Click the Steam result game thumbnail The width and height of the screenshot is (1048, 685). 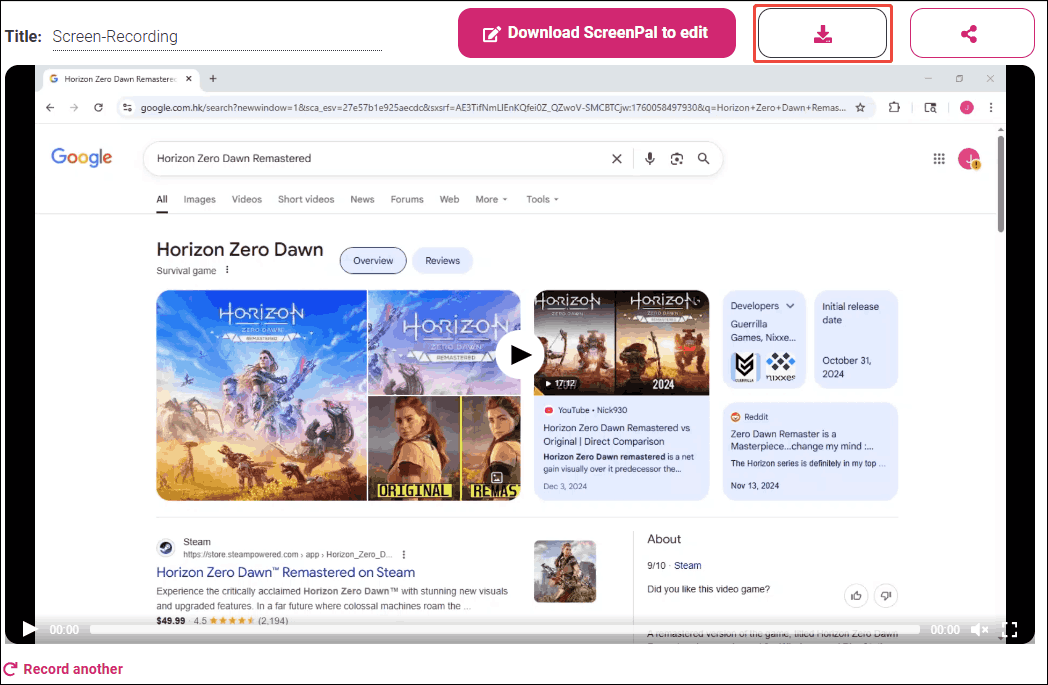565,571
